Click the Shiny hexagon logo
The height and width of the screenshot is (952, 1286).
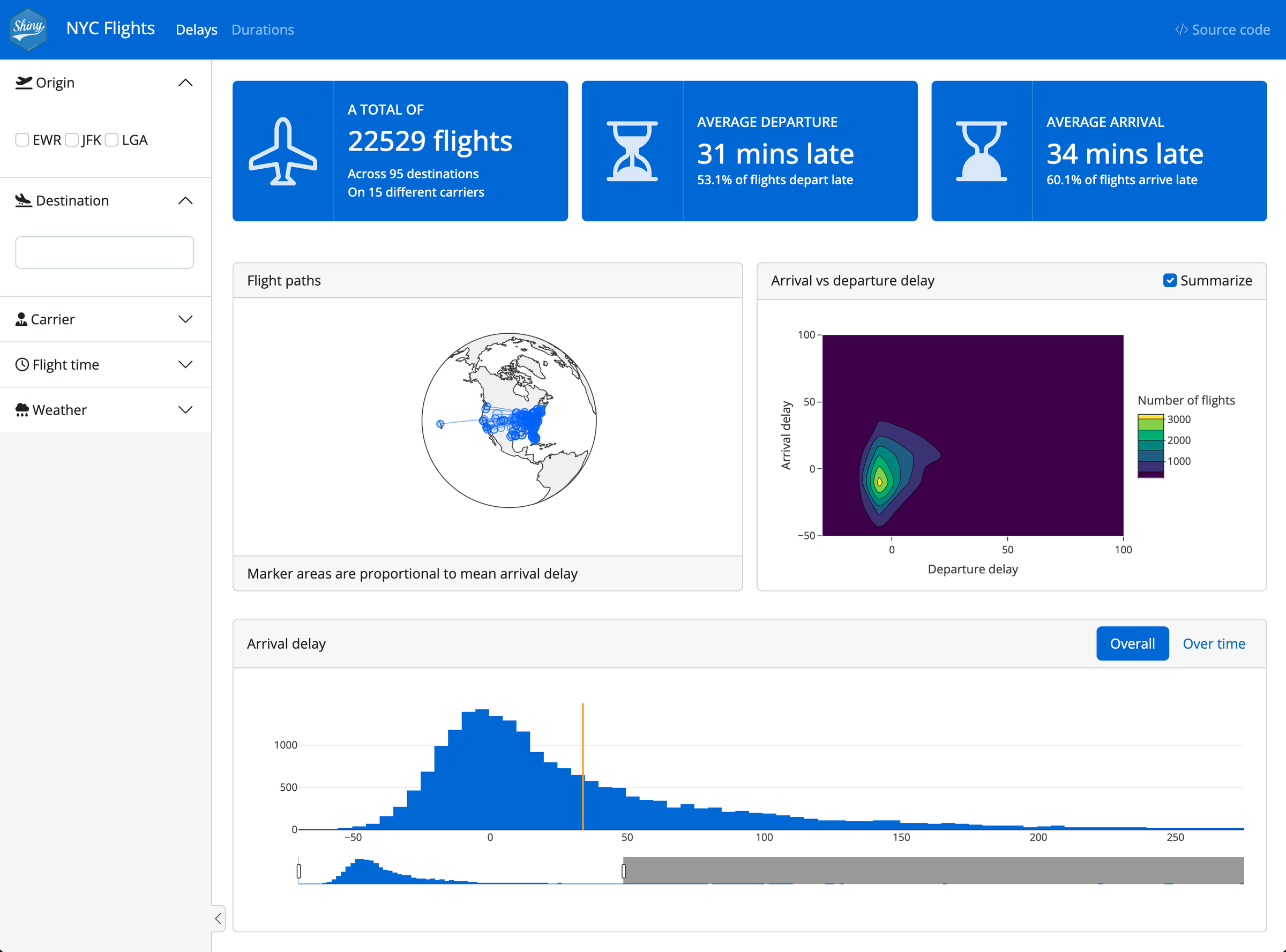pos(28,29)
